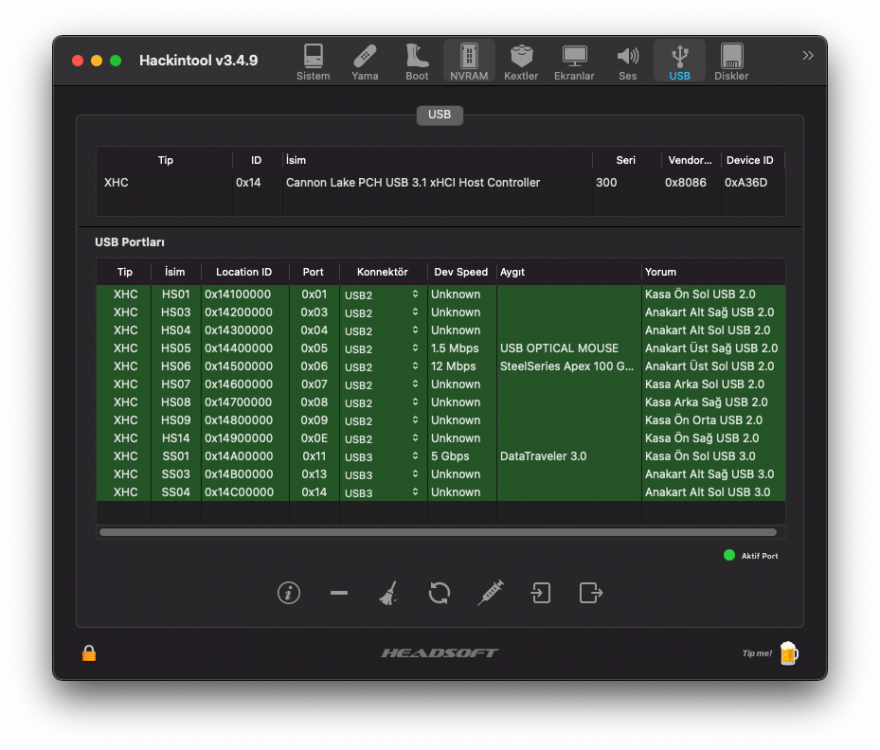The height and width of the screenshot is (750, 880).
Task: Remove selected port with minus button
Action: click(339, 593)
